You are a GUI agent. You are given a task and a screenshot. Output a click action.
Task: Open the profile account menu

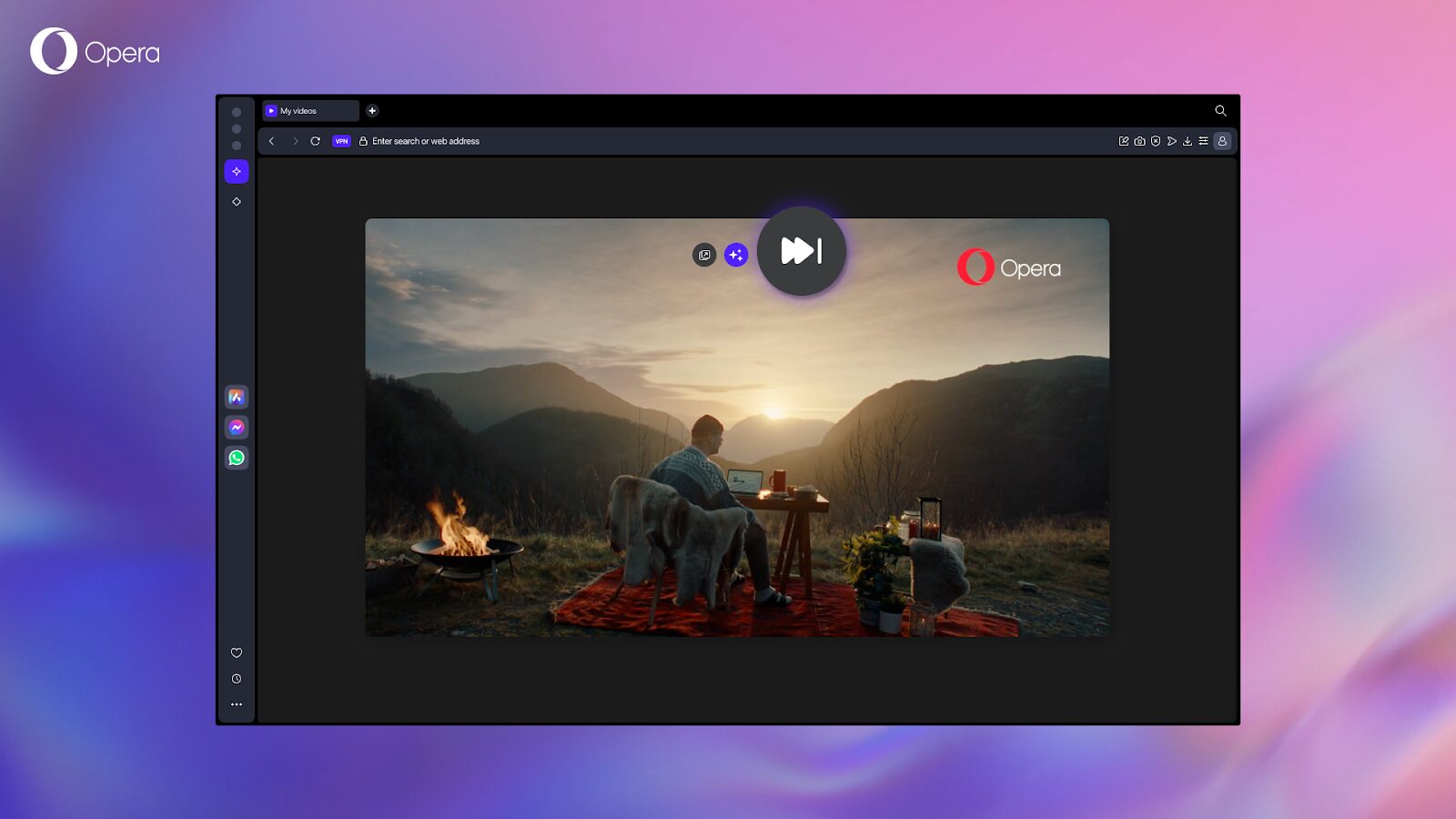pos(1222,141)
